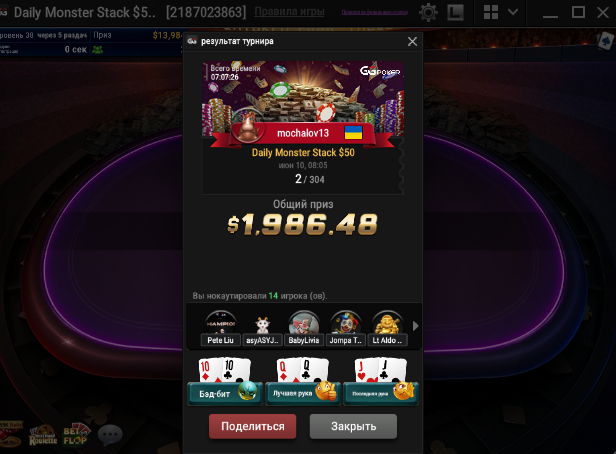Open the Roulette mini-game icon

(43, 436)
